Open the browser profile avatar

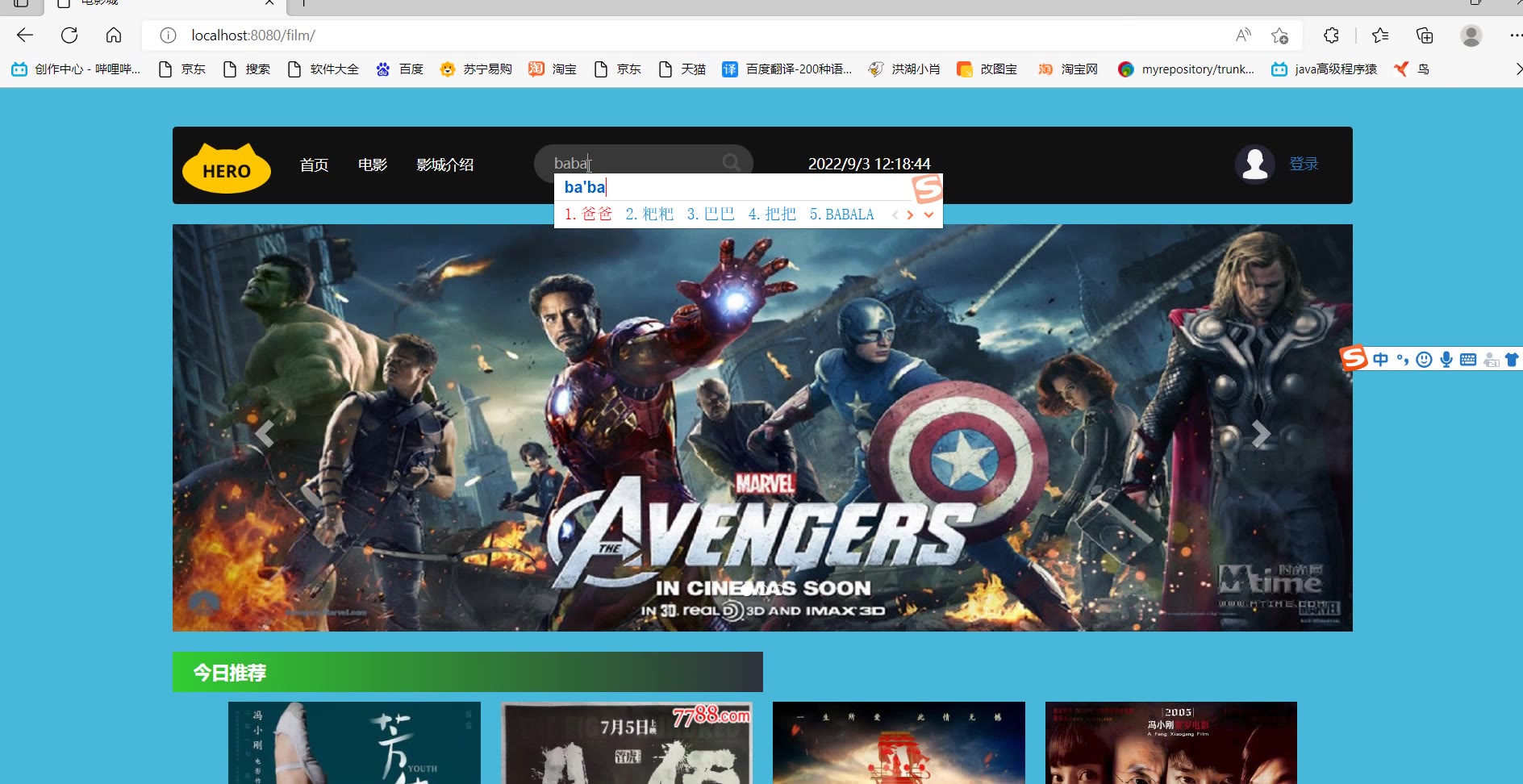[x=1471, y=35]
